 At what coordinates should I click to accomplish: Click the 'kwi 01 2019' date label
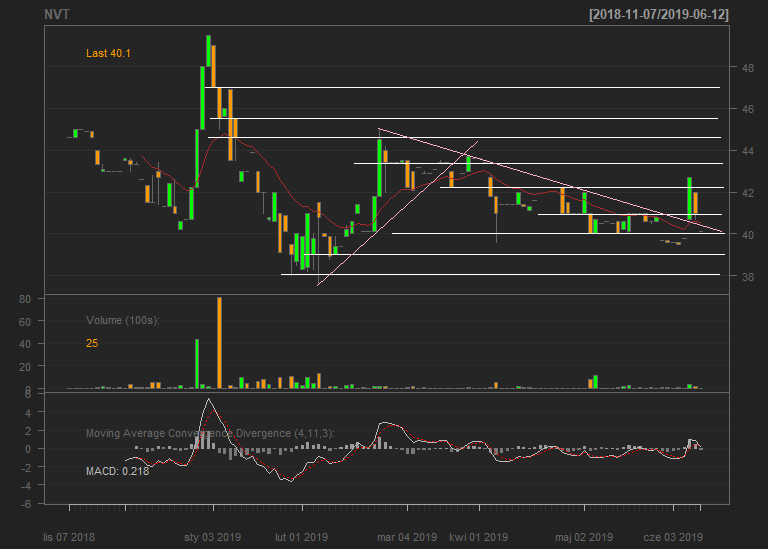coord(479,537)
